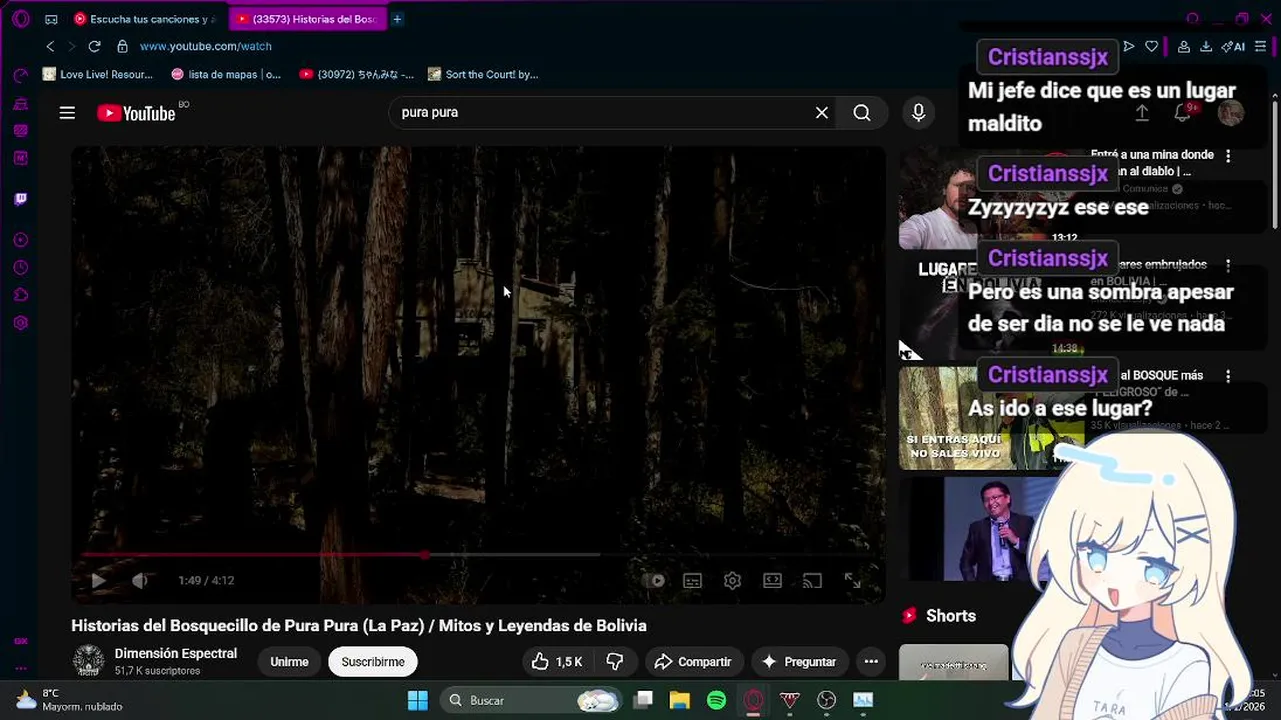Viewport: 1281px width, 720px height.
Task: Toggle fullscreen mode in the player
Action: pyautogui.click(x=852, y=580)
